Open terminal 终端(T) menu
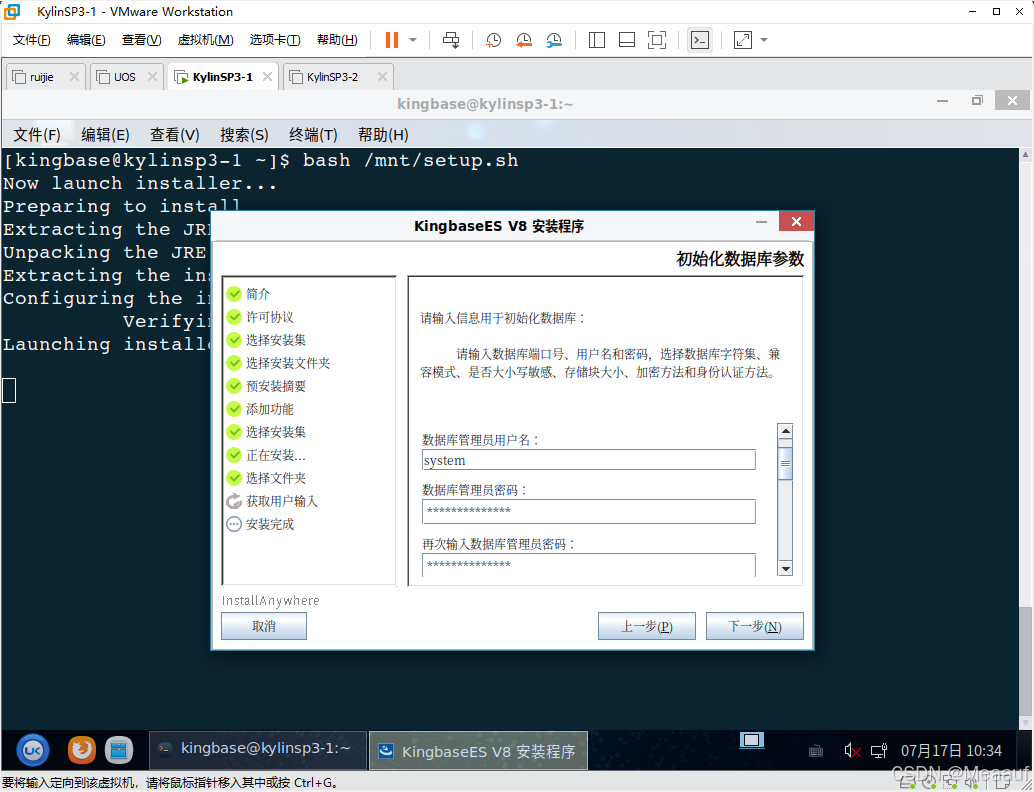Screen dimensions: 1034x792 (313, 135)
